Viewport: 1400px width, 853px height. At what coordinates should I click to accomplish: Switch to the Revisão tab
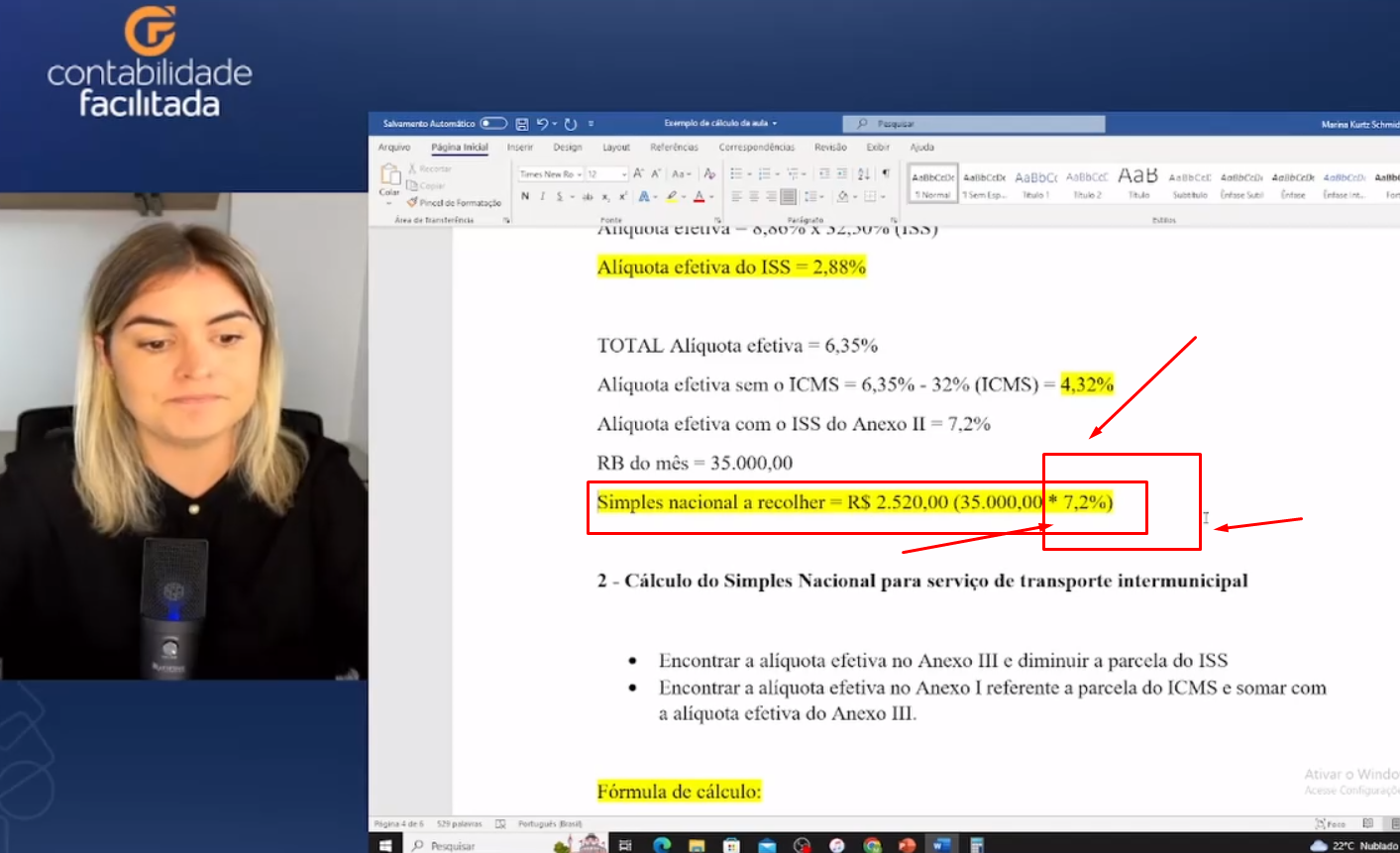tap(830, 148)
